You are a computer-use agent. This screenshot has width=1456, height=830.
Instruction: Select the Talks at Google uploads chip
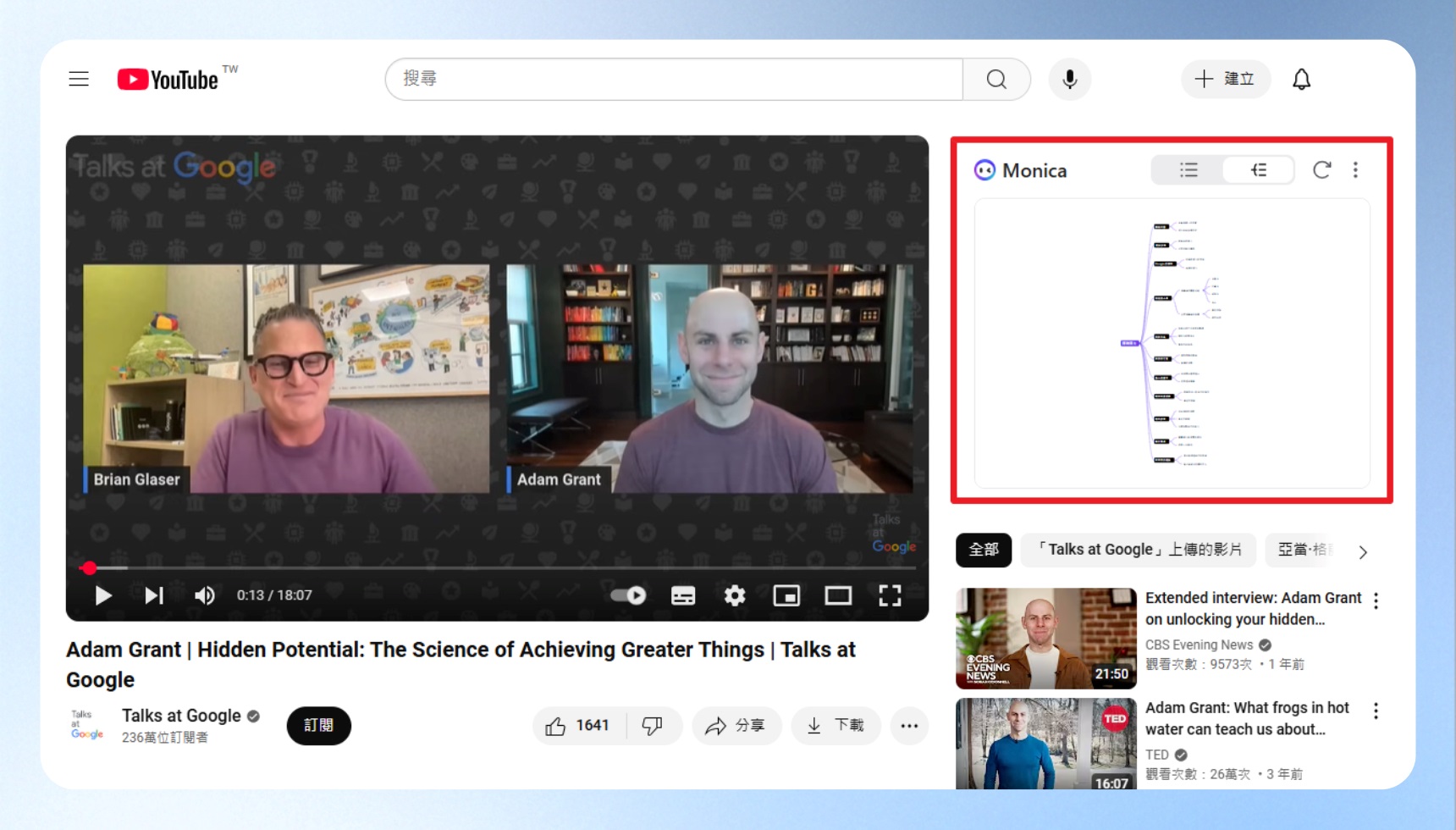(1139, 550)
